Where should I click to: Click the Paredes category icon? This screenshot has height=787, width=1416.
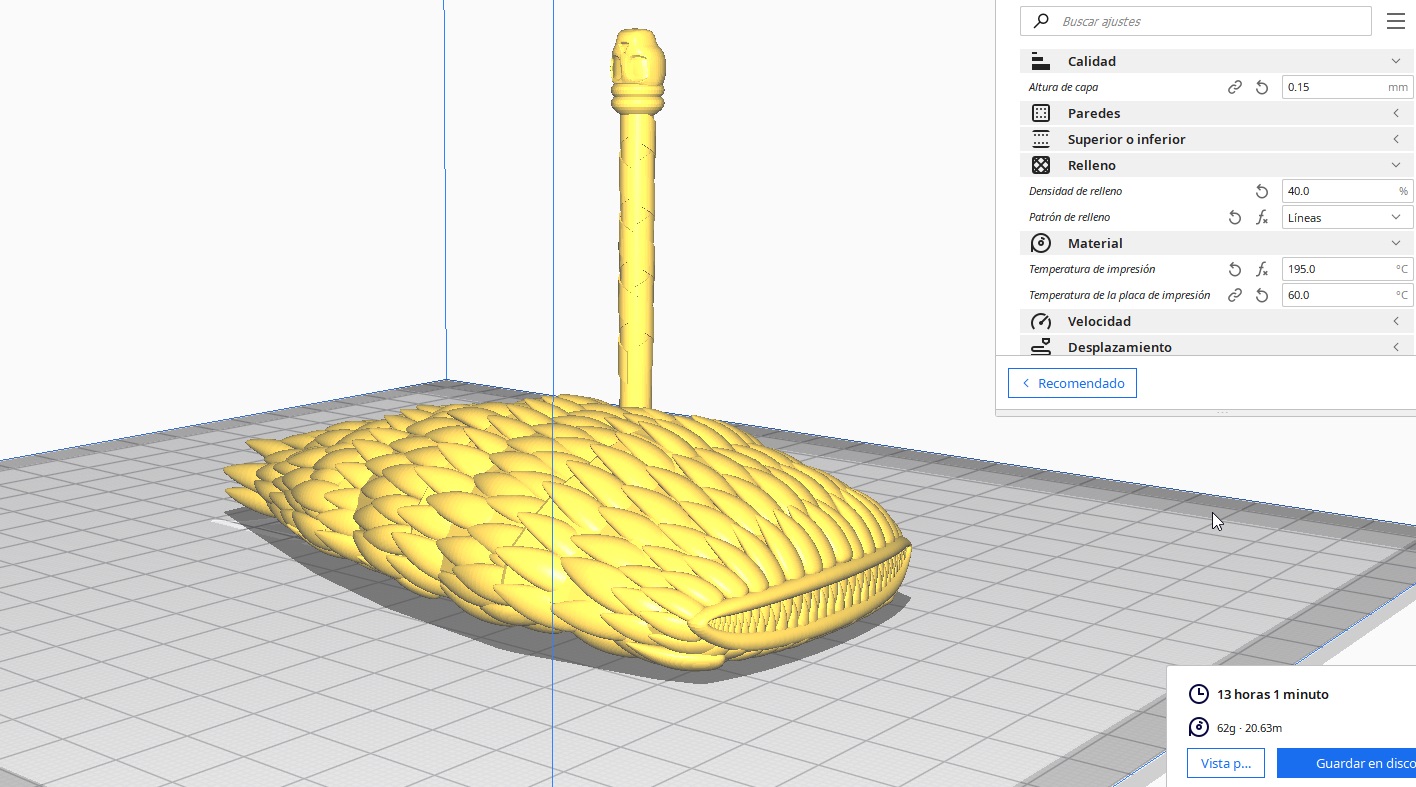(1041, 113)
